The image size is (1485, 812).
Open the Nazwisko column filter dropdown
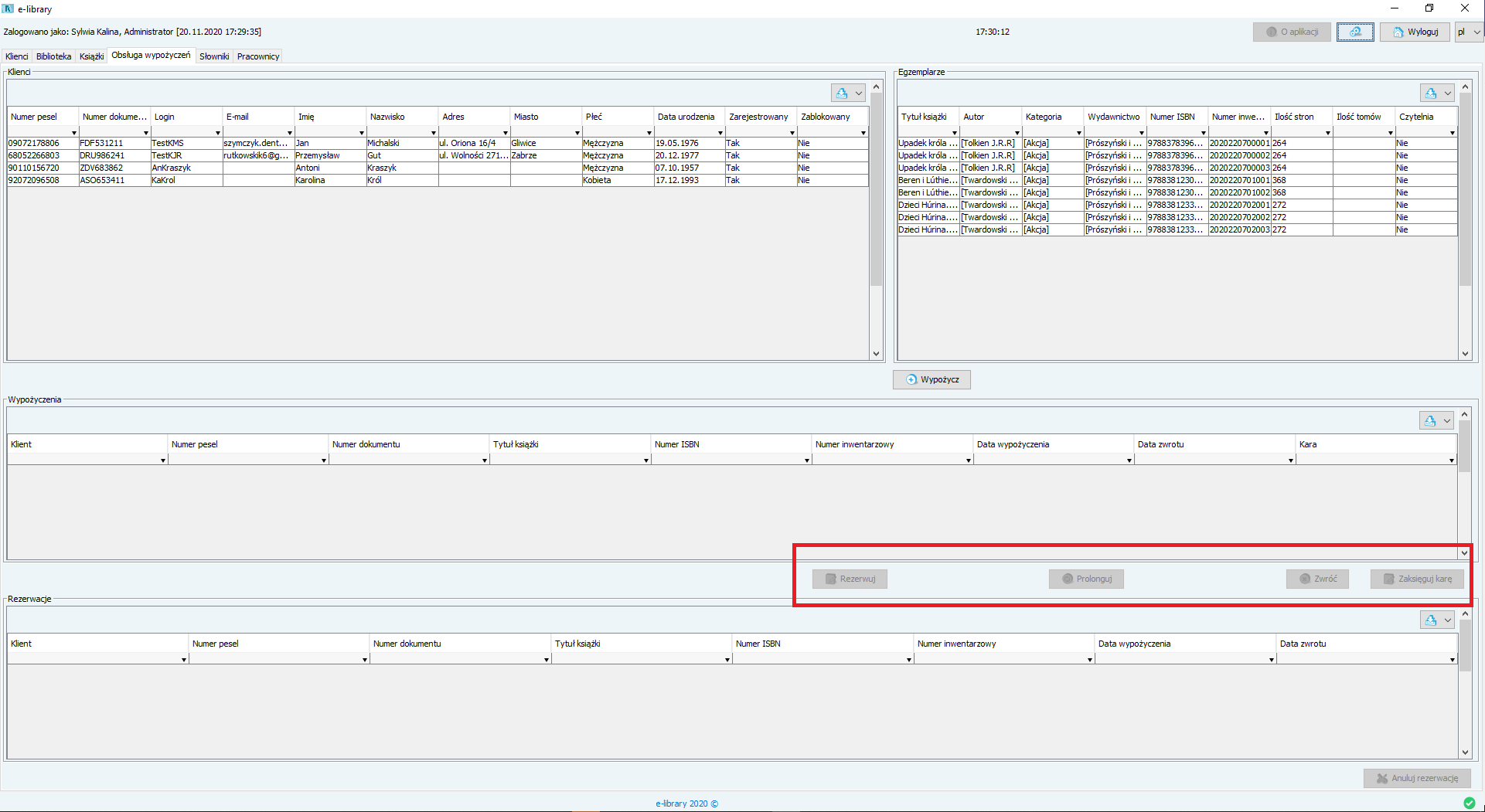pos(433,133)
